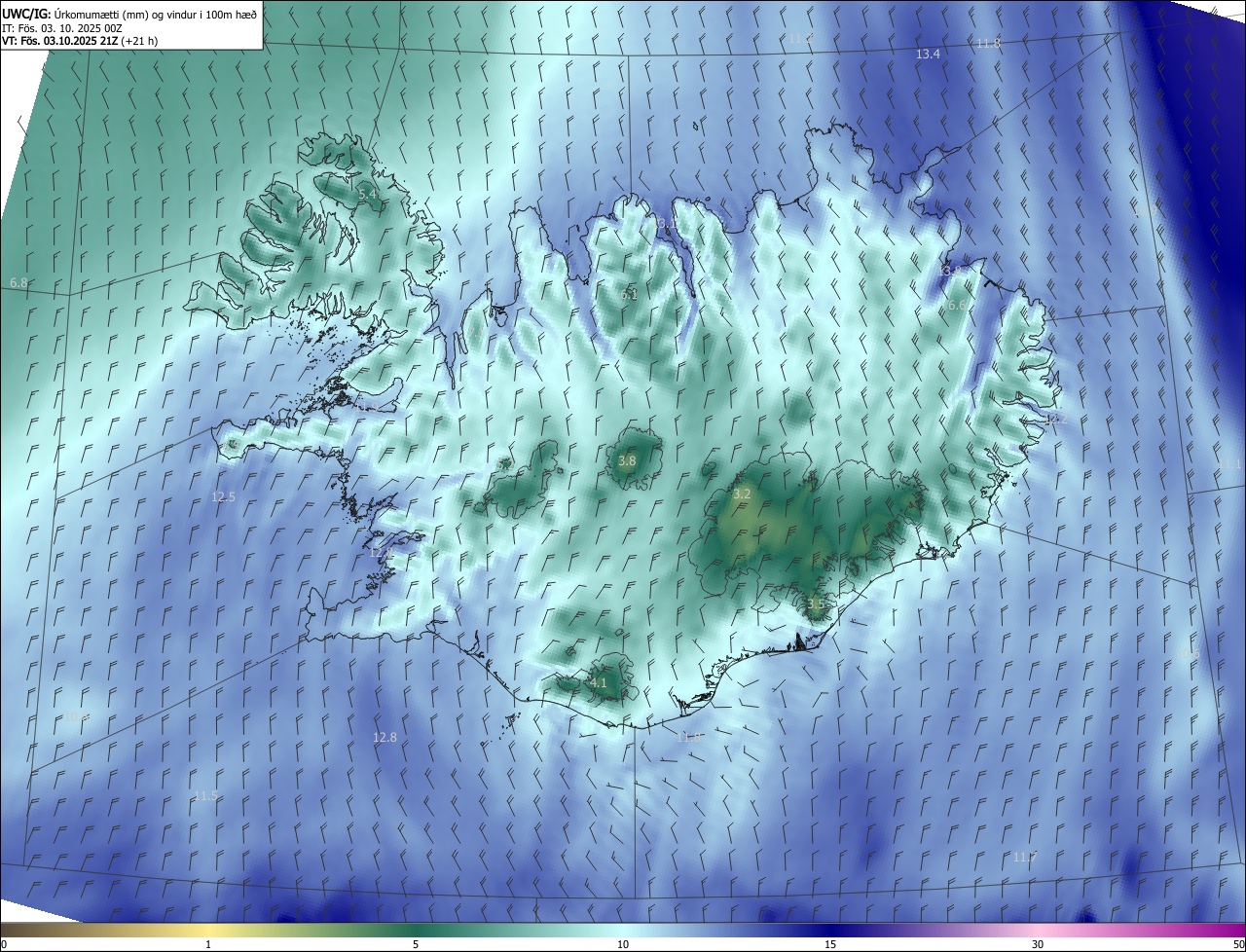Screen dimensions: 1246x952
Task: Click the 'UWC/IG: Úrkomumætti (mm) og vindur' title line
Action: [130, 14]
